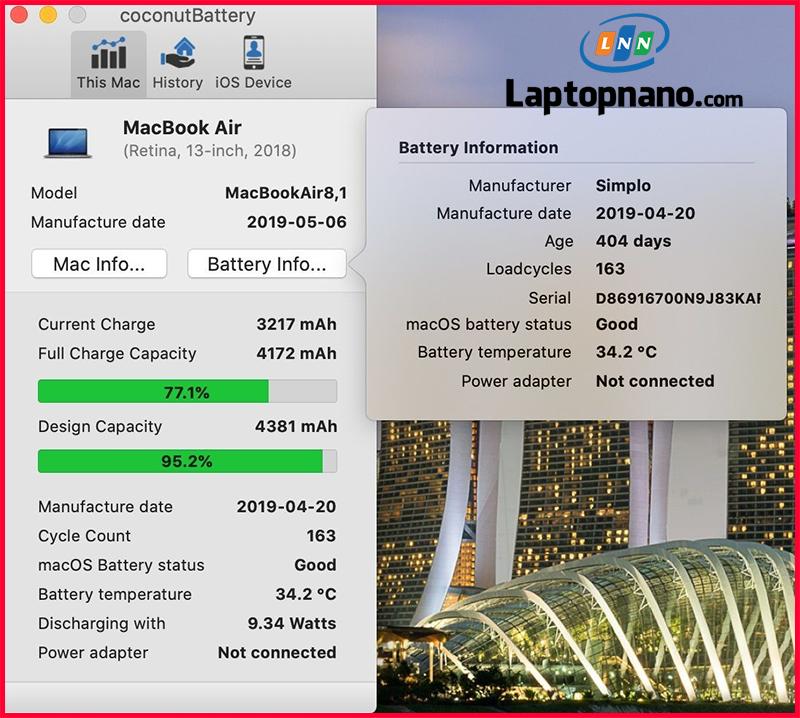The image size is (800, 718).
Task: Click the yellow minimize window button
Action: pos(48,15)
